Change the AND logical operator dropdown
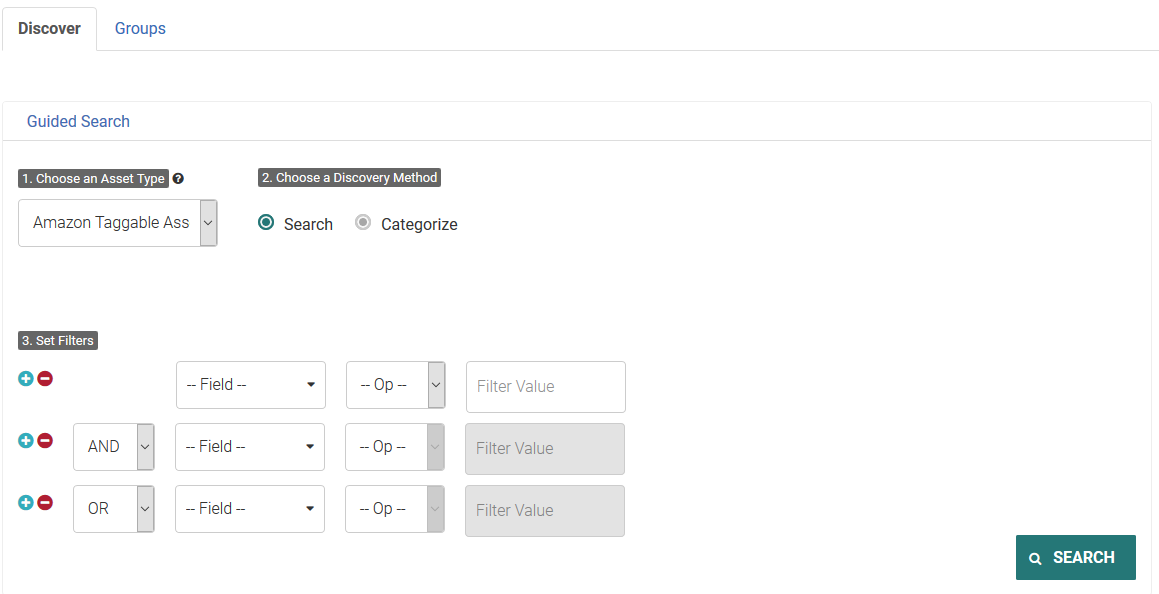 [x=114, y=447]
